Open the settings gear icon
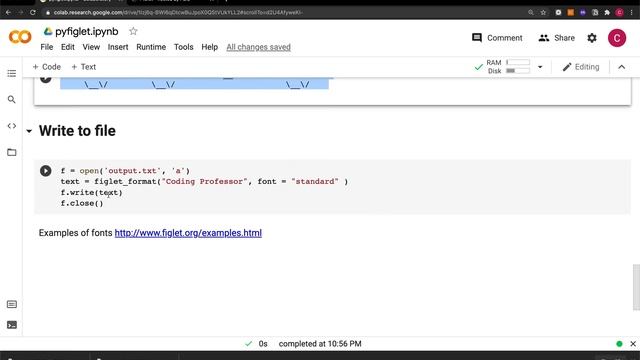Screen dimensions: 640x360 pos(592,38)
